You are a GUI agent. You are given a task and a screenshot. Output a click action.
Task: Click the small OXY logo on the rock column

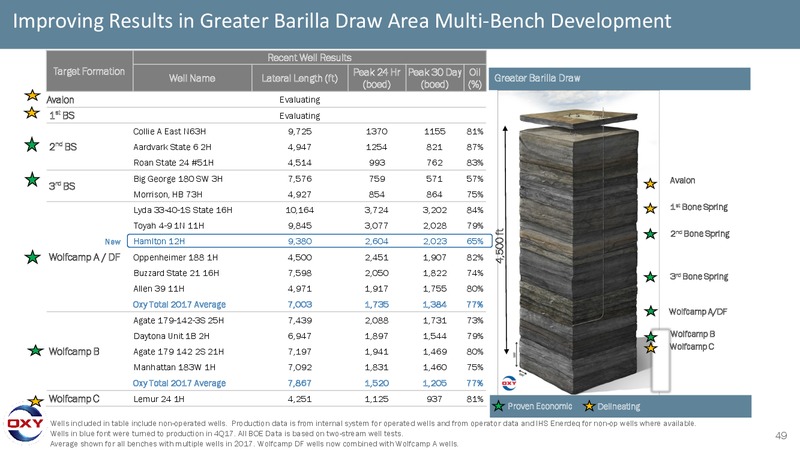509,383
